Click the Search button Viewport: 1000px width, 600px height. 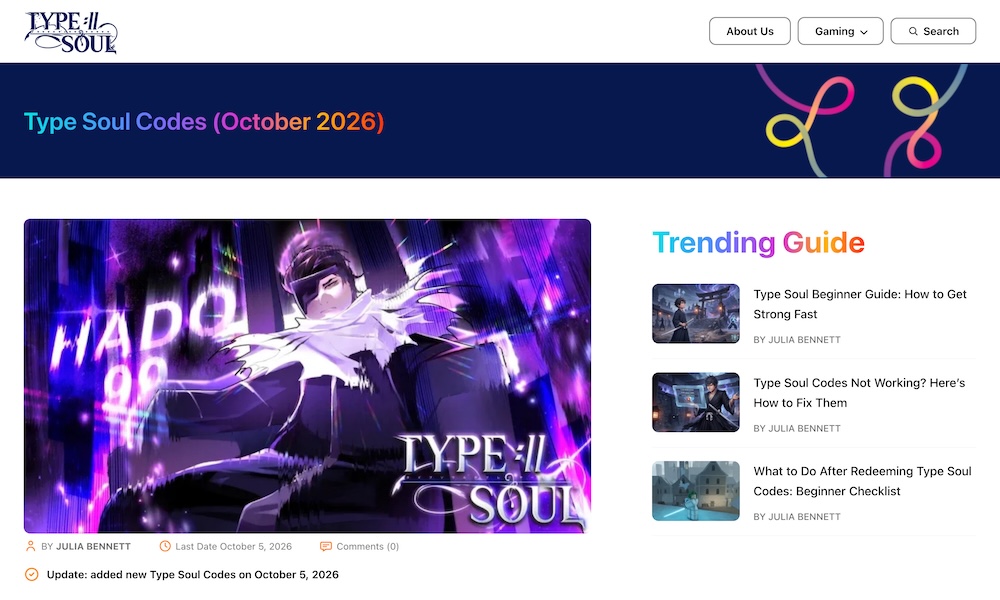933,31
